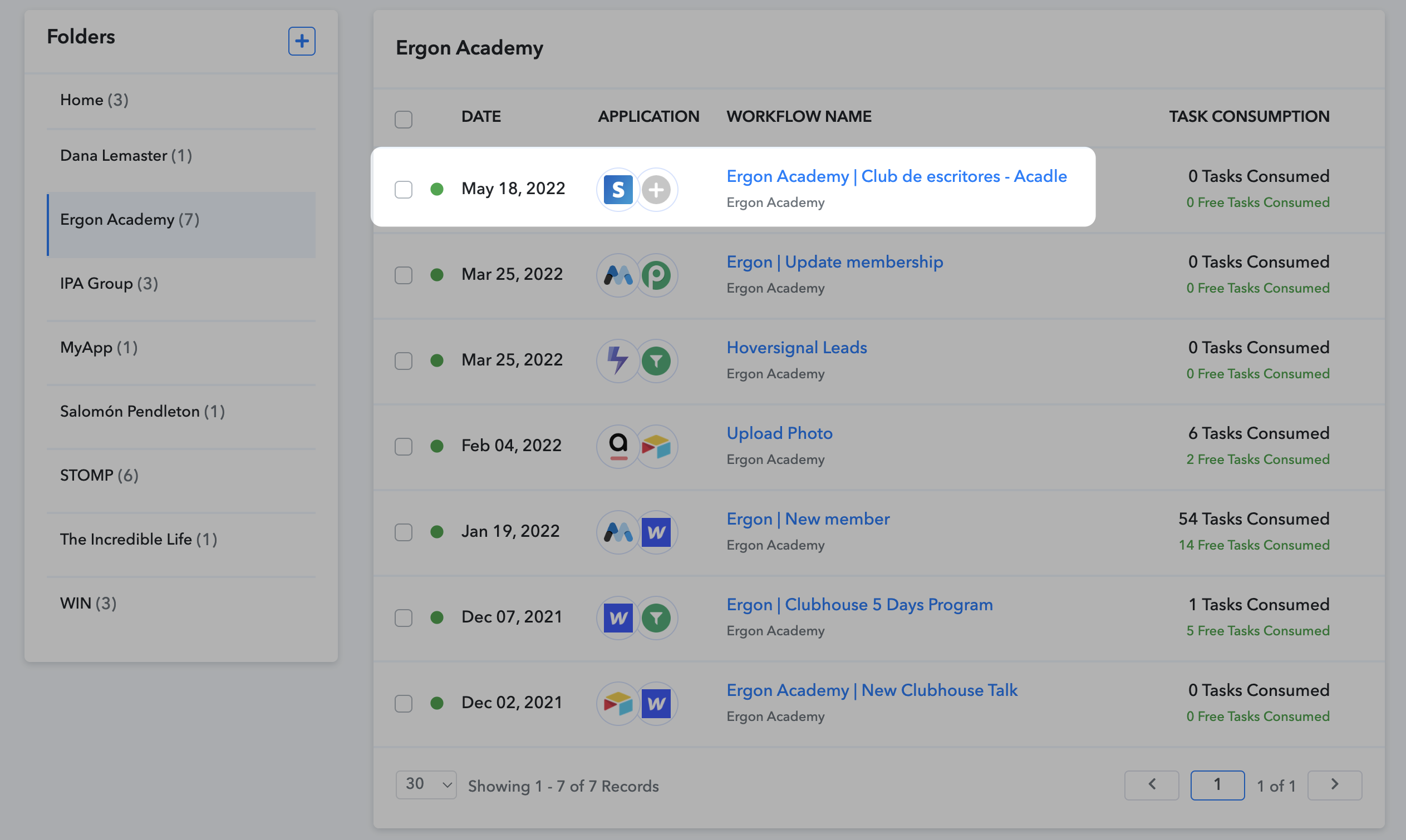The image size is (1406, 840).
Task: Add a new folder with plus icon
Action: 302,41
